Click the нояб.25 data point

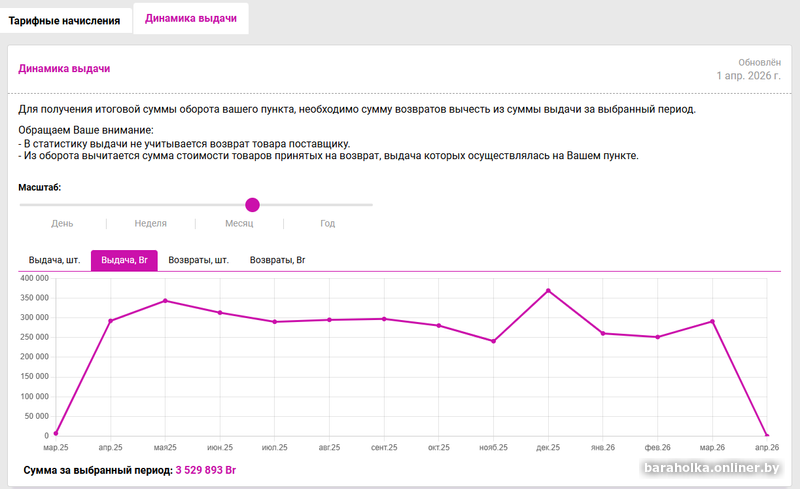(493, 341)
